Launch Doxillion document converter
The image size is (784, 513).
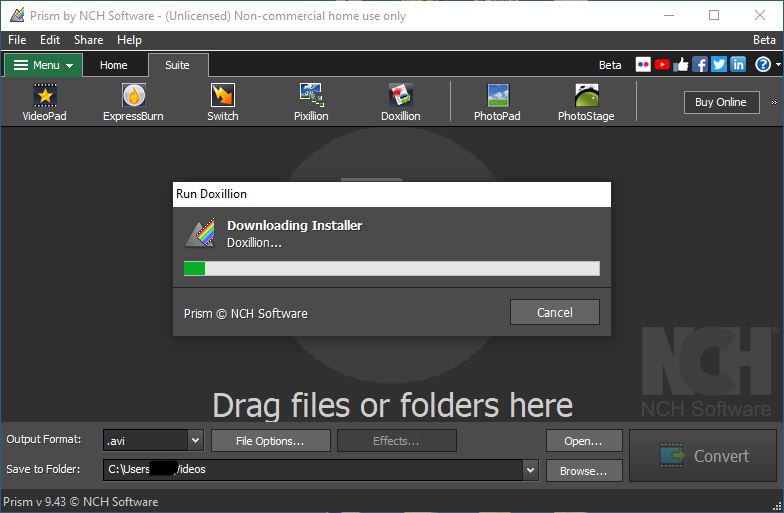(x=400, y=102)
